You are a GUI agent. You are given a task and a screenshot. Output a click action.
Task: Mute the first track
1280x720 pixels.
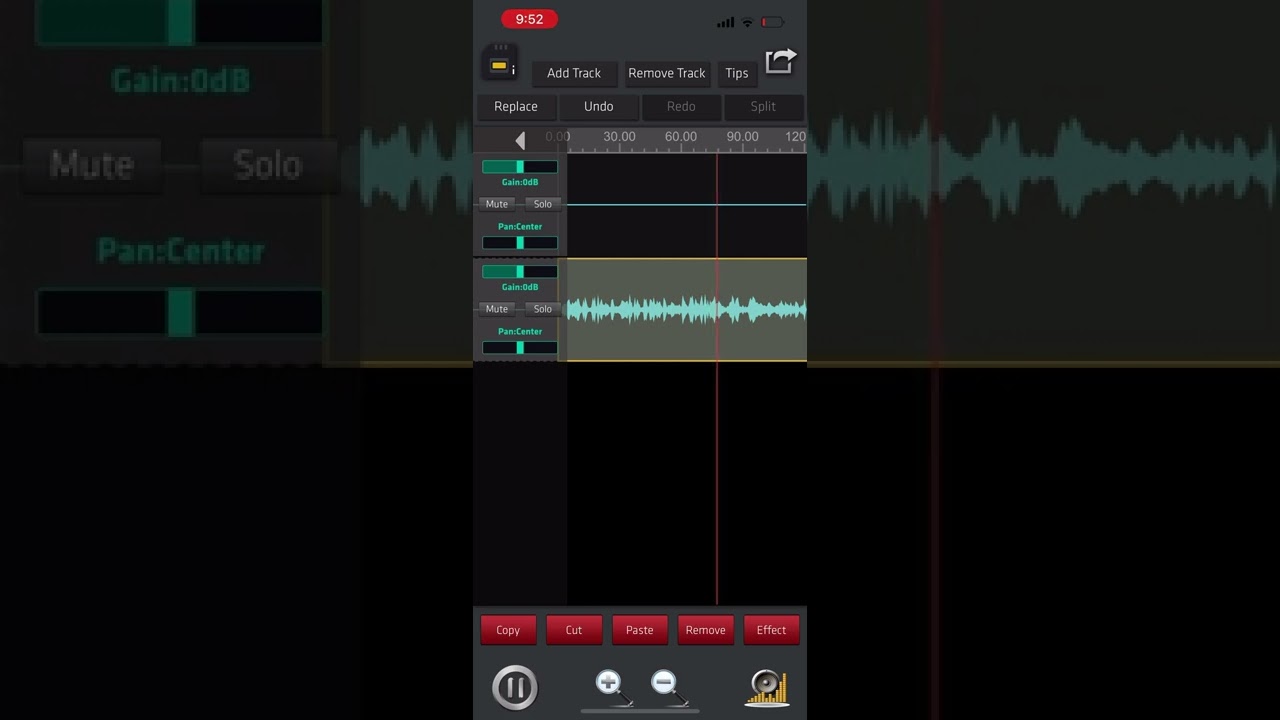click(x=497, y=204)
